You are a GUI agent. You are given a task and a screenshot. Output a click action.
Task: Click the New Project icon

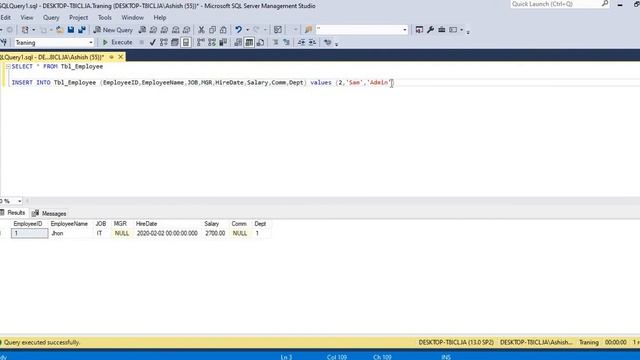[25, 30]
